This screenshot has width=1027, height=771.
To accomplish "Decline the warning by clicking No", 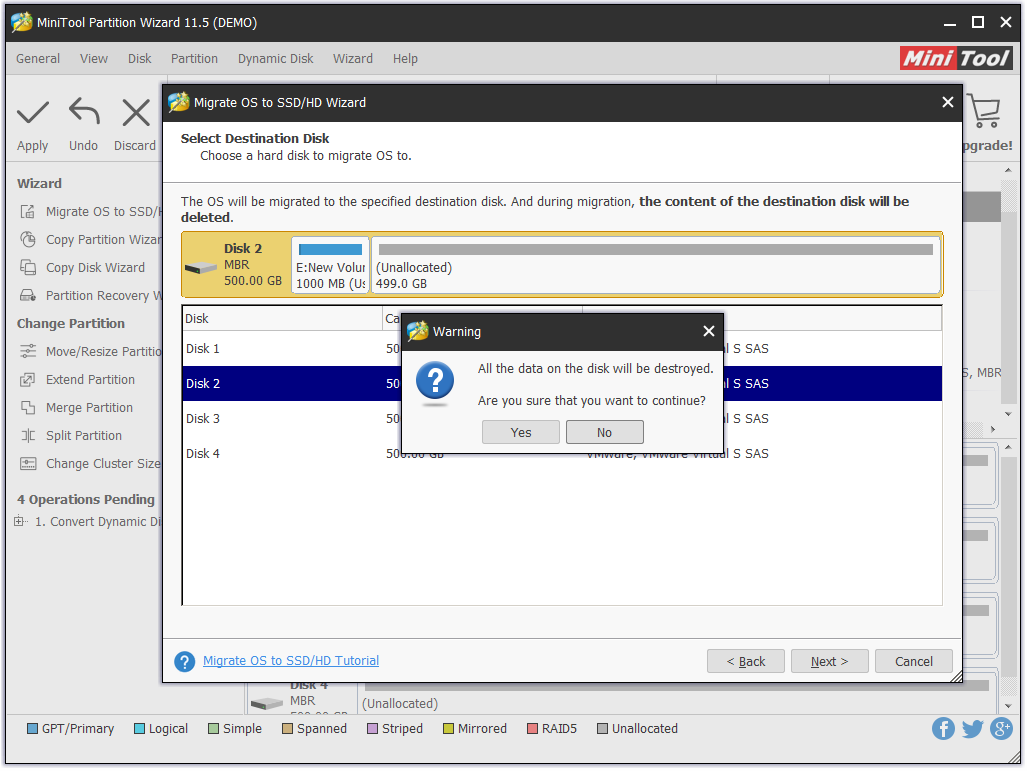I will pyautogui.click(x=605, y=432).
